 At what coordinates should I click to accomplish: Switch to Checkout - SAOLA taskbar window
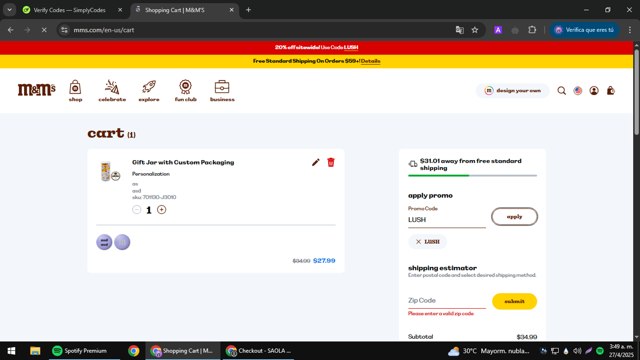click(x=259, y=351)
